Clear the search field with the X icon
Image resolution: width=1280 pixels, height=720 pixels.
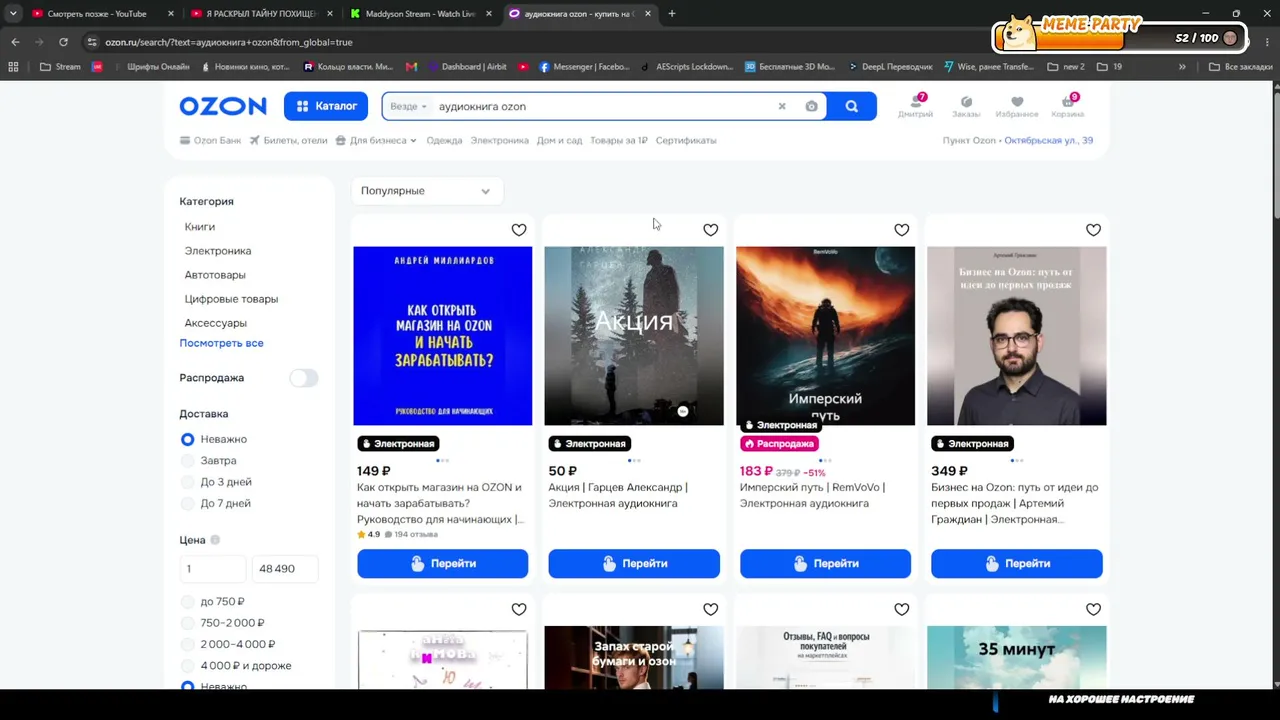tap(782, 106)
